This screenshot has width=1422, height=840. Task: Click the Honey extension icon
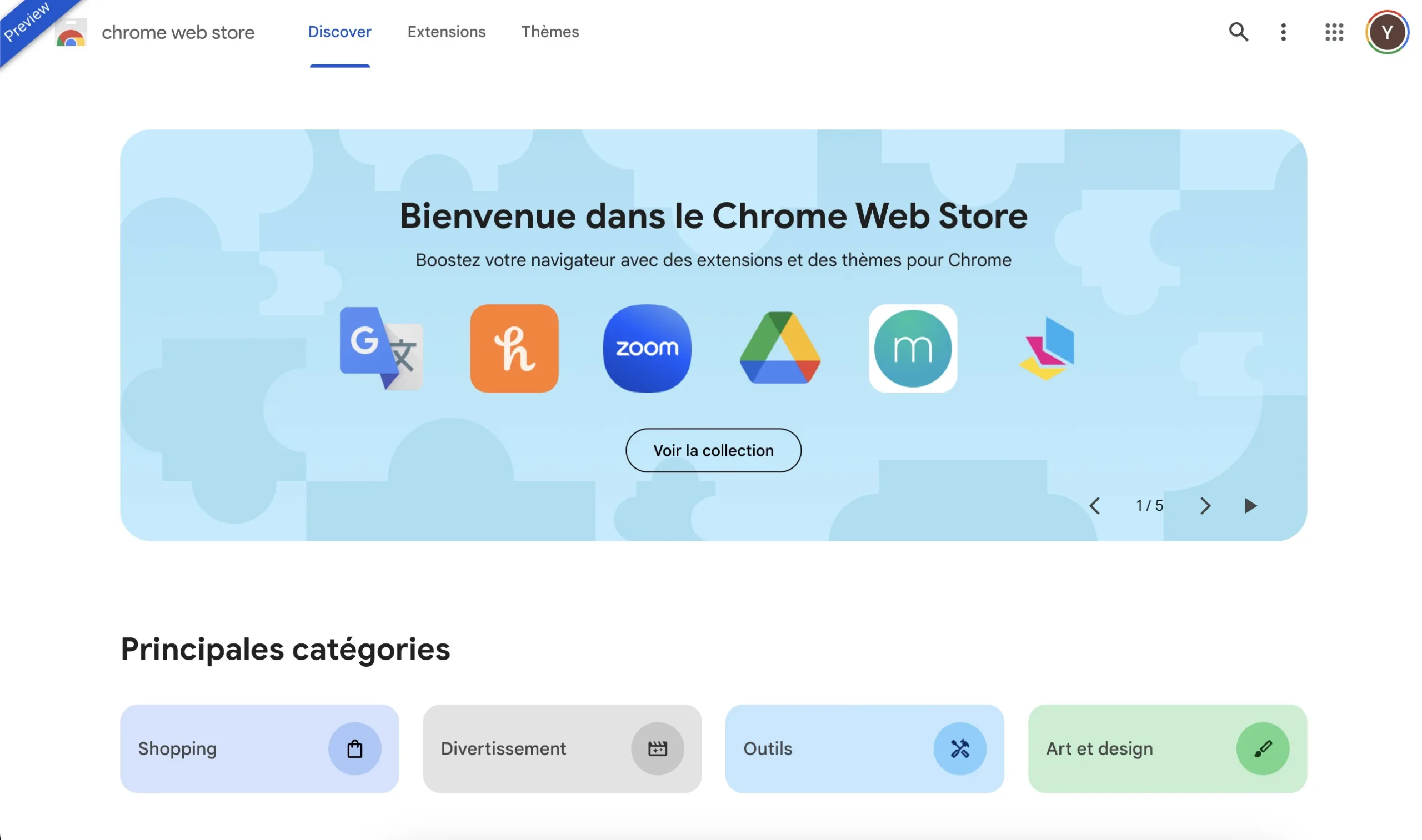tap(514, 348)
